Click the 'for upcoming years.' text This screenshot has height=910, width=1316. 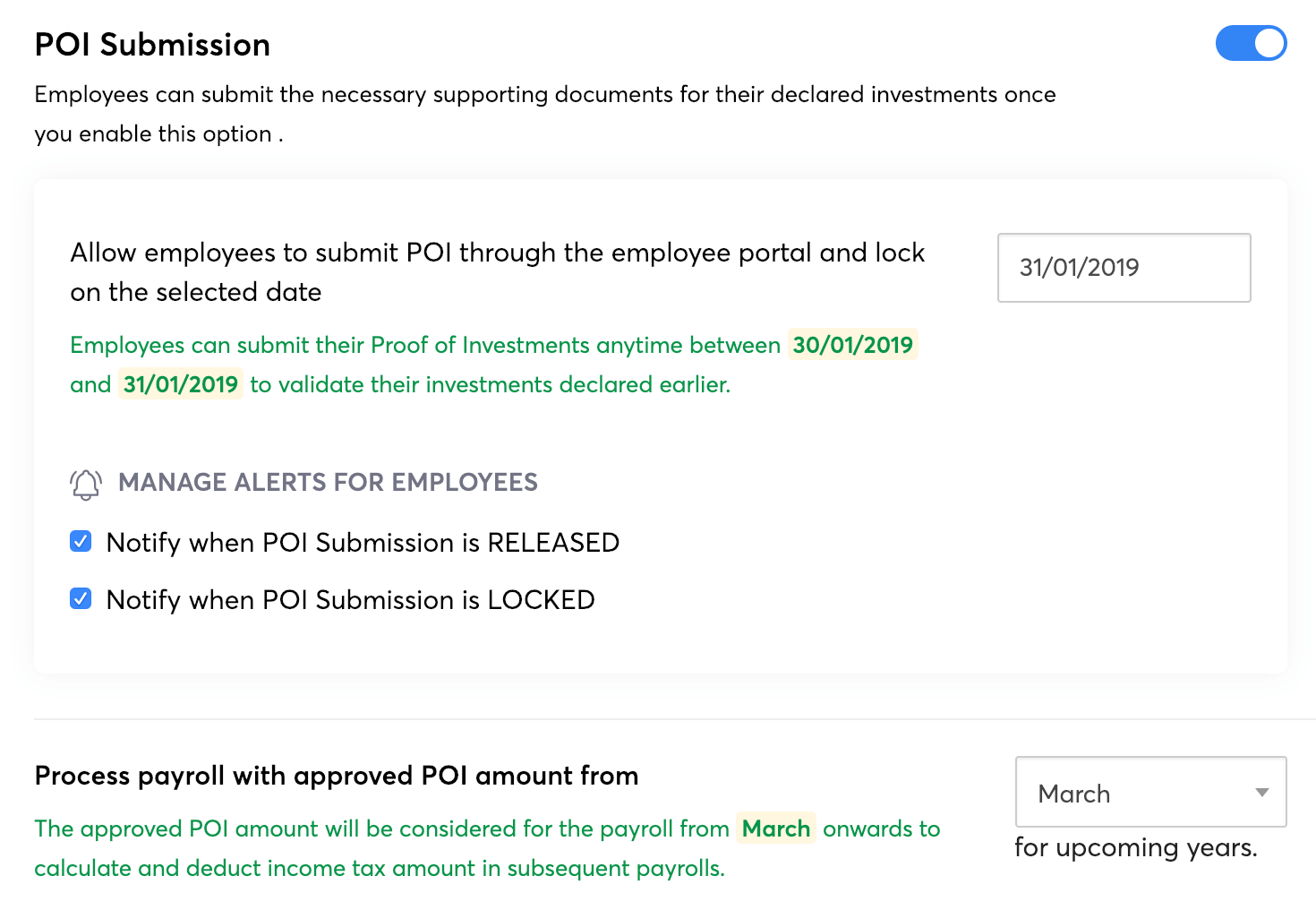pyautogui.click(x=1135, y=847)
